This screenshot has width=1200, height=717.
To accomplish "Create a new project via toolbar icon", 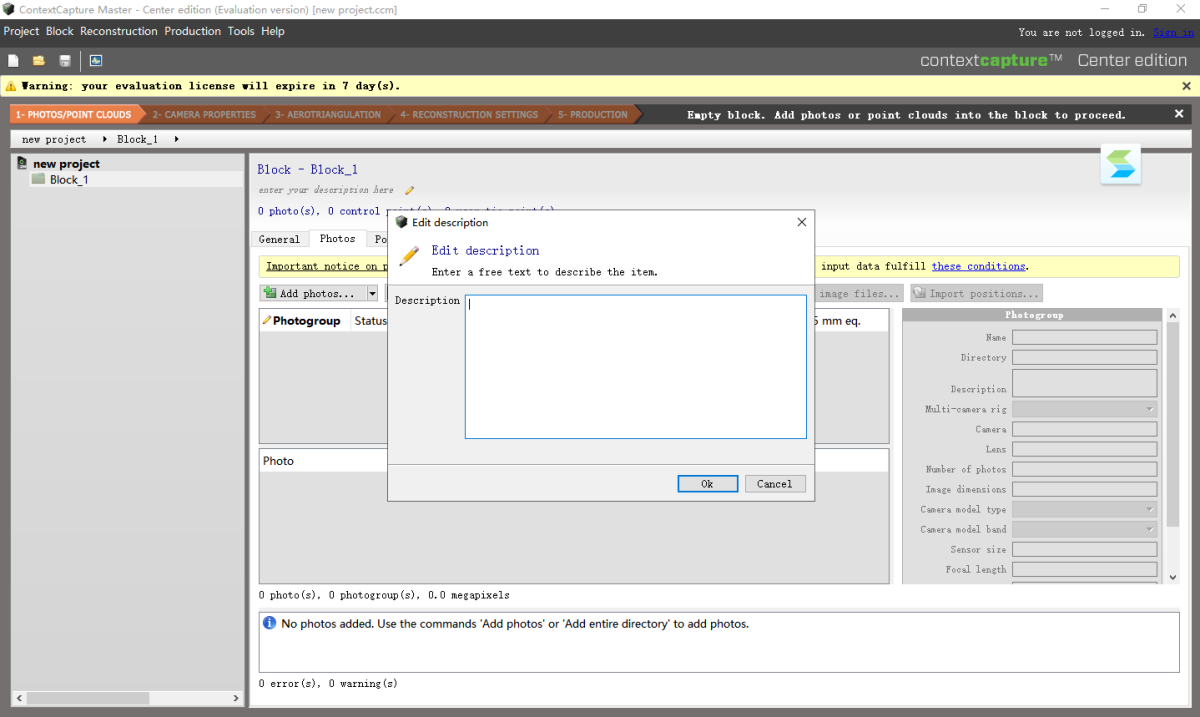I will pos(13,60).
